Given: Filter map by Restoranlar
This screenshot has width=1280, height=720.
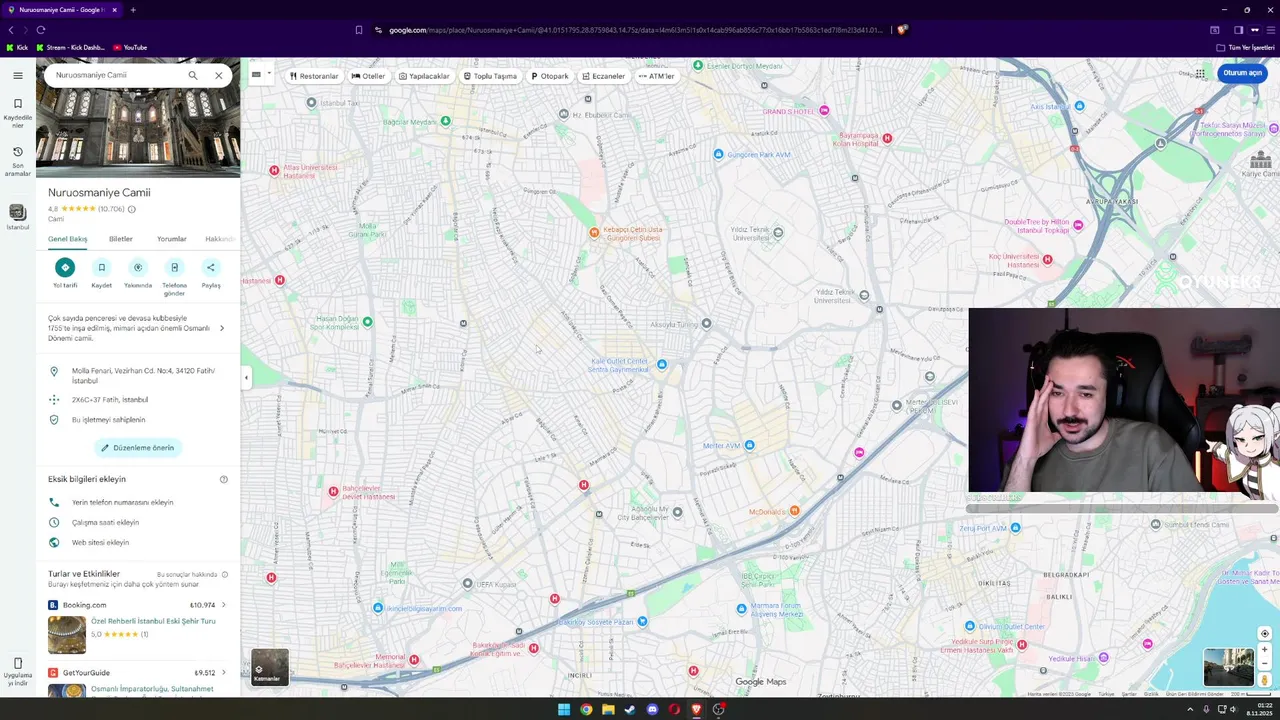Looking at the screenshot, I should [x=314, y=76].
